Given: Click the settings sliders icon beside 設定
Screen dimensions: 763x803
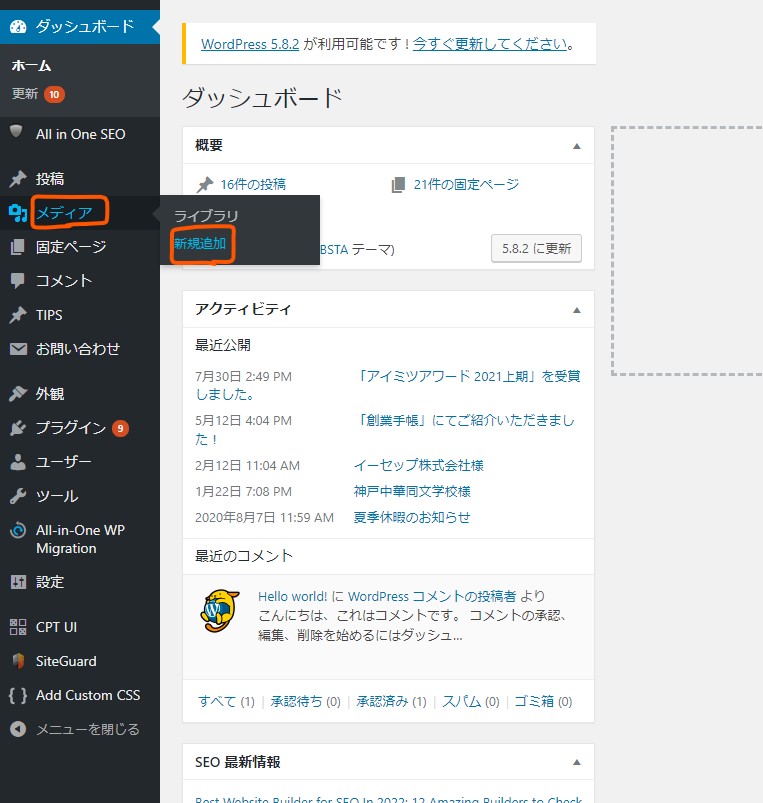Looking at the screenshot, I should [x=18, y=582].
